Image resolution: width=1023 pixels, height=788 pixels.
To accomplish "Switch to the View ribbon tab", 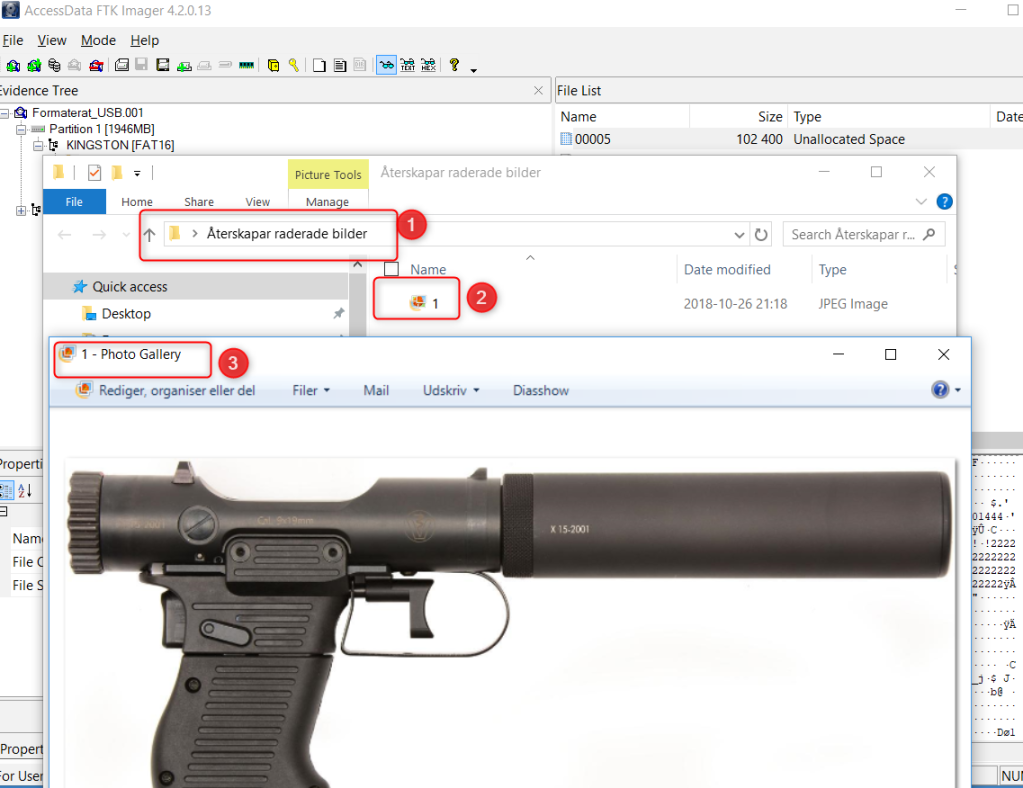I will (x=258, y=202).
